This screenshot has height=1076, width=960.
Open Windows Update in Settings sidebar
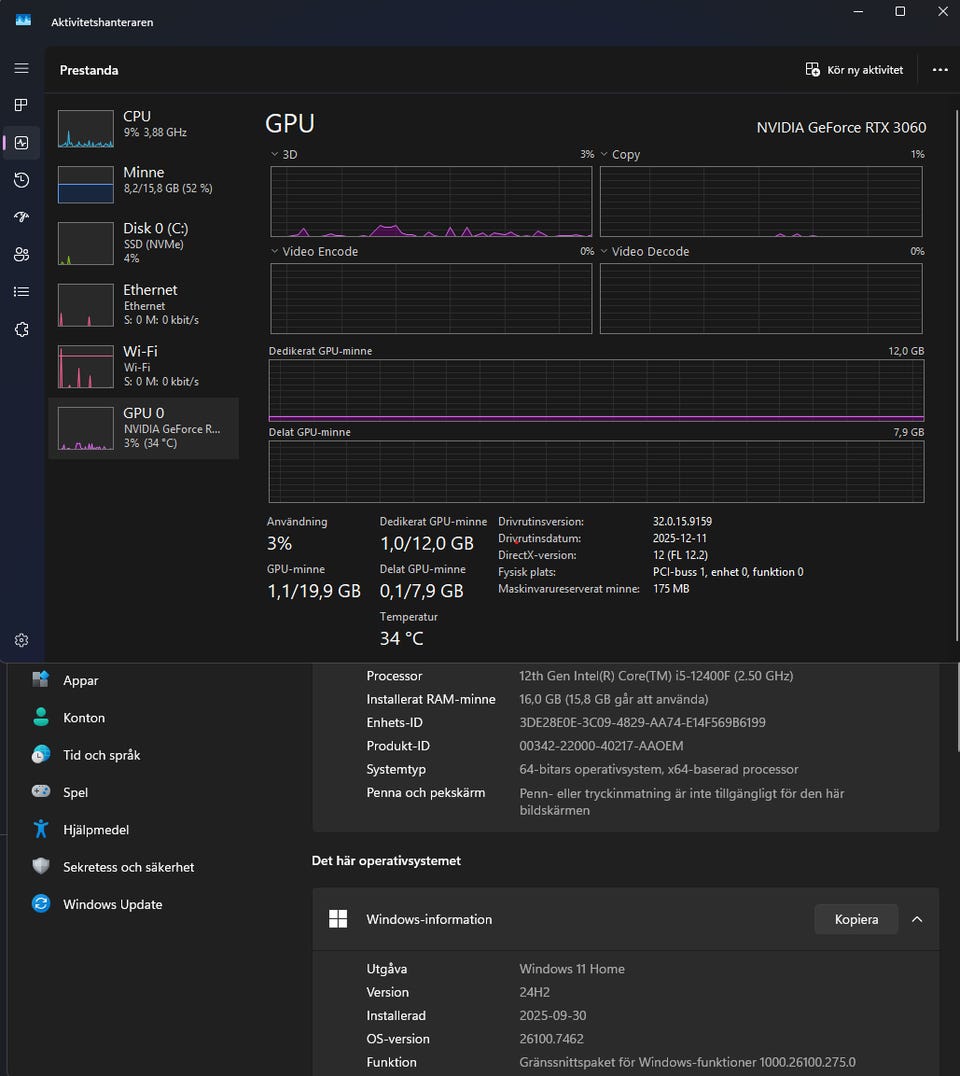[112, 904]
